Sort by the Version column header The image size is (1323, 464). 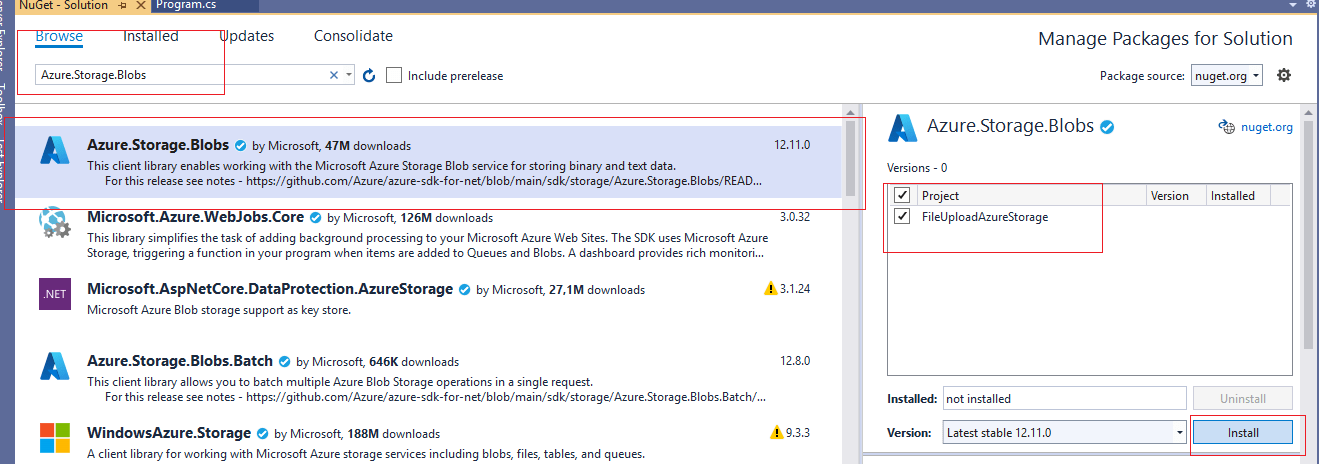coord(1176,195)
